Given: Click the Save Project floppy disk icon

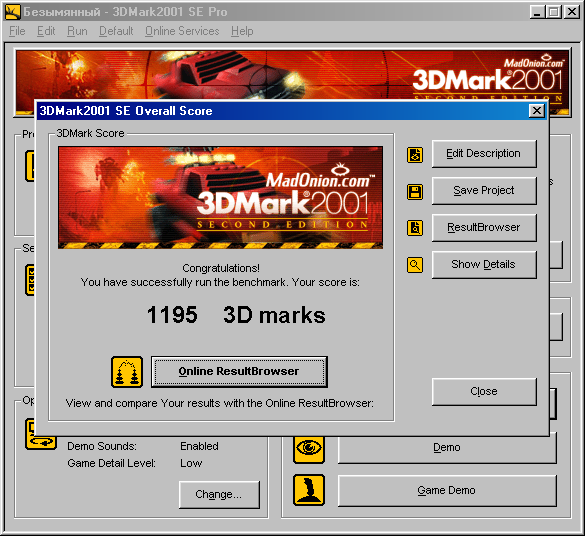Looking at the screenshot, I should pyautogui.click(x=414, y=192).
